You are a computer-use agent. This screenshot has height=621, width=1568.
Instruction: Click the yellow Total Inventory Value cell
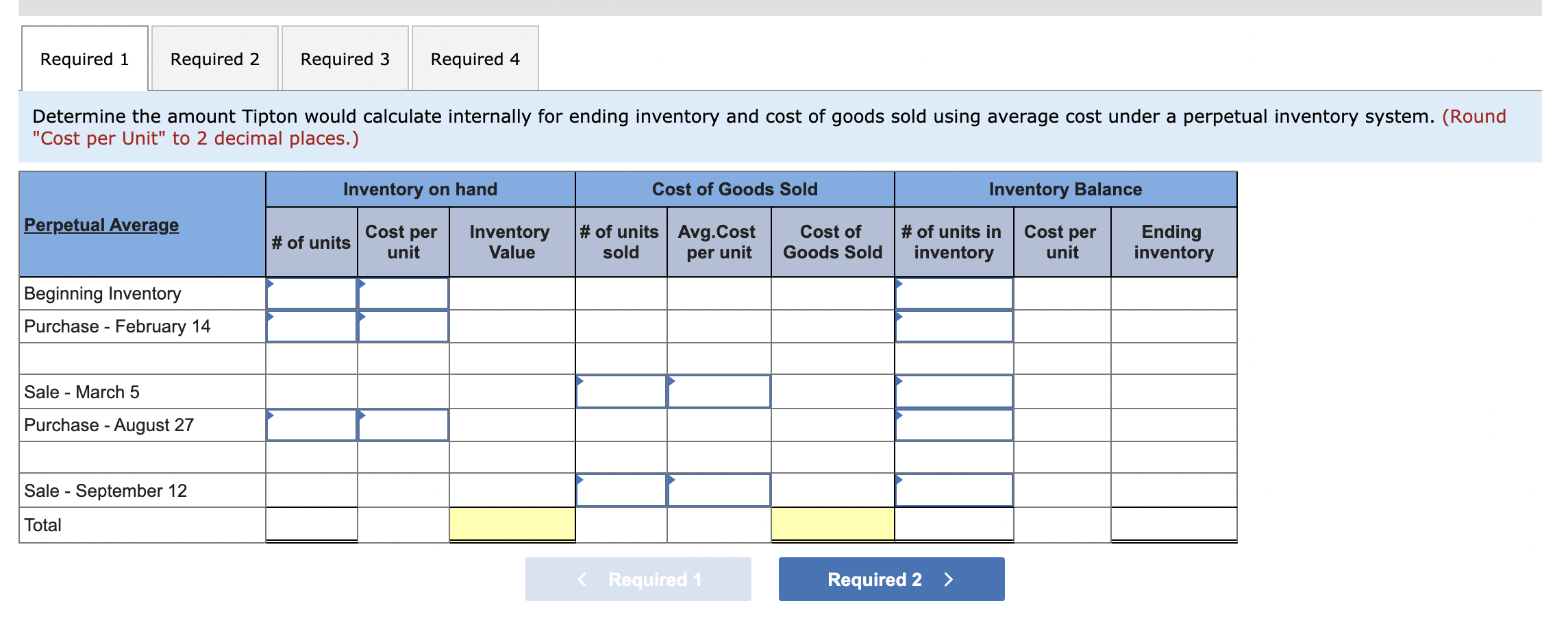coord(511,524)
